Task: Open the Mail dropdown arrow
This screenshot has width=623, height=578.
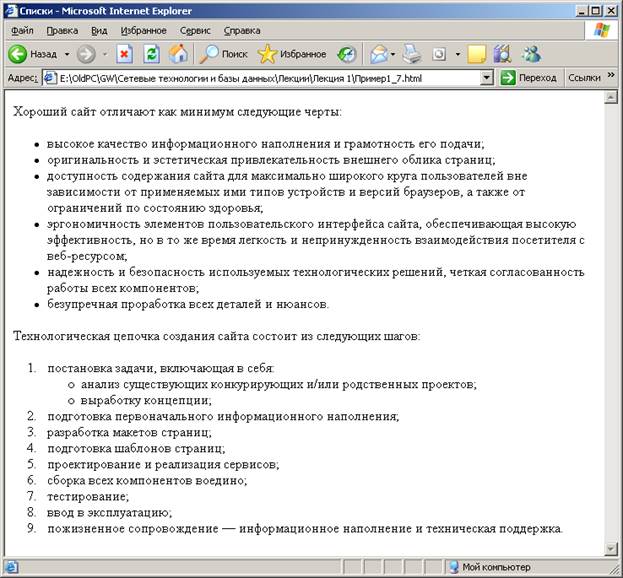Action: point(393,54)
